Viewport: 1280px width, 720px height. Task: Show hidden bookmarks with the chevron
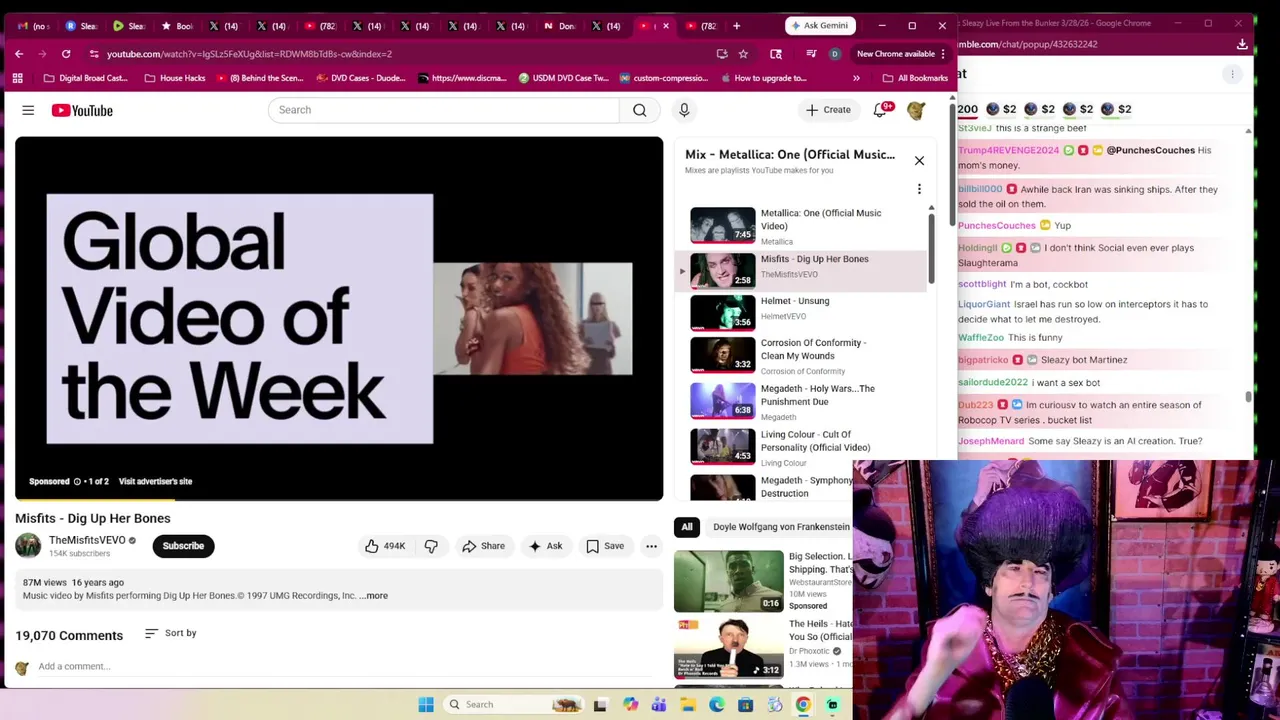coord(856,78)
